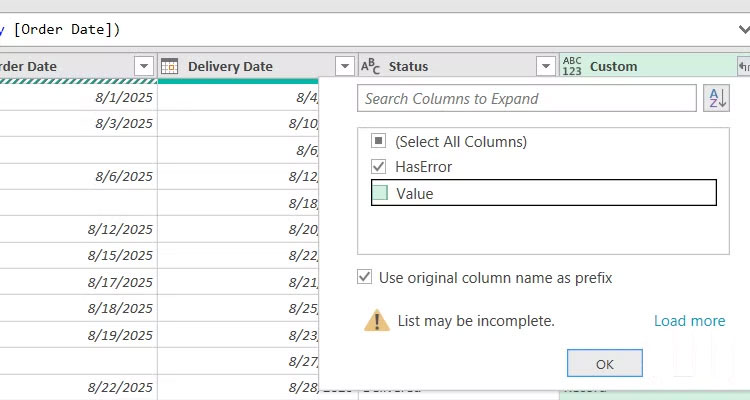Expand the formula bar with the chevron
The image size is (750, 400).
[741, 30]
